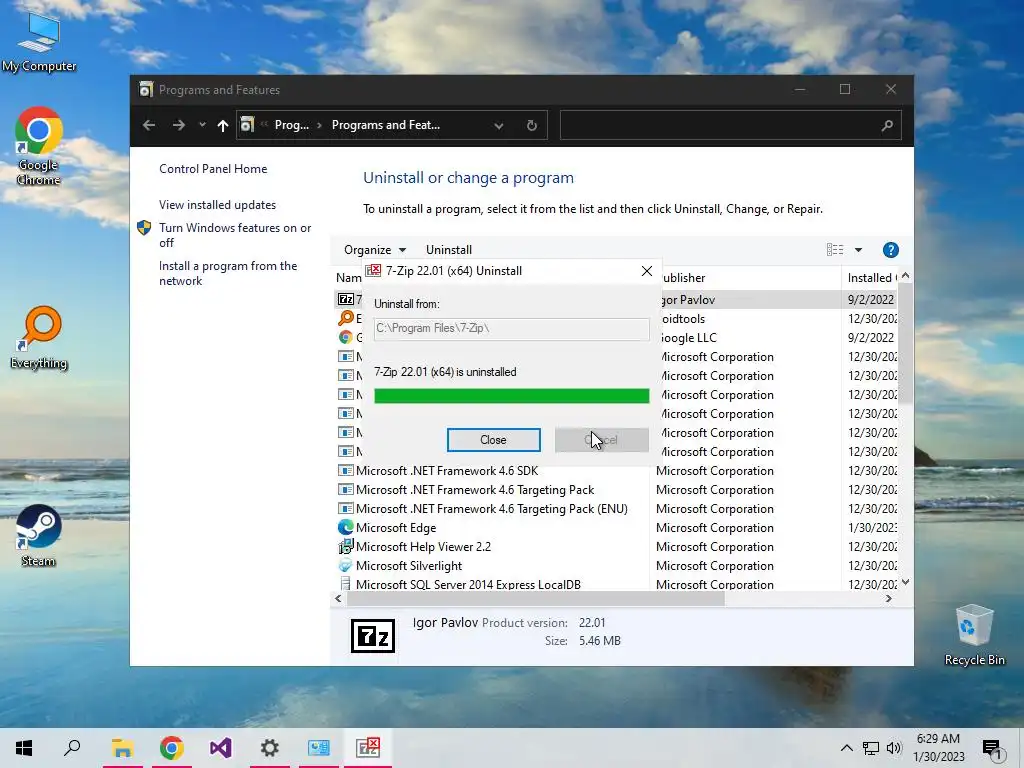Viewport: 1024px width, 768px height.
Task: Open help with the blue question mark
Action: 890,250
